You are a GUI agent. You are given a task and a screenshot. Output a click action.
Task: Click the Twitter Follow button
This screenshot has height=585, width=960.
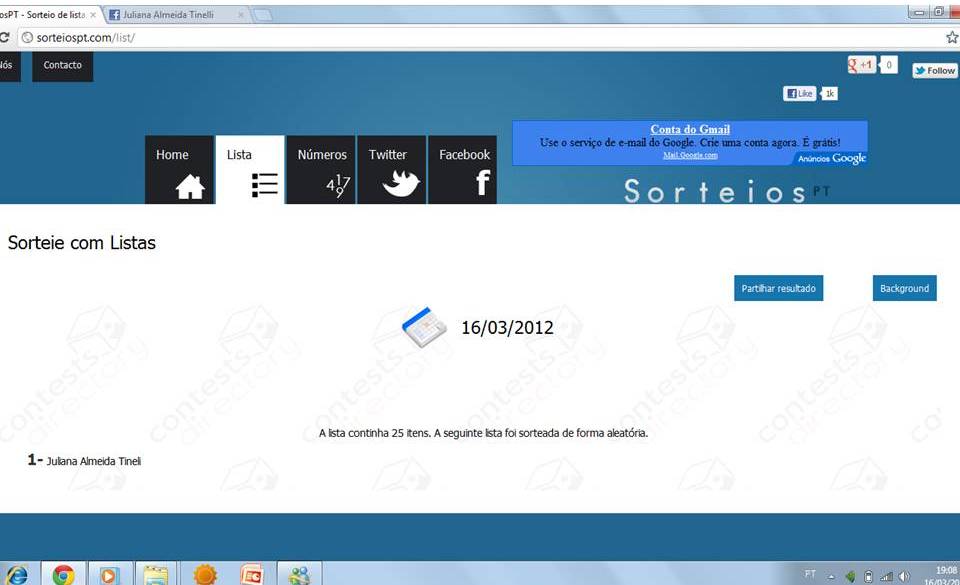coord(935,71)
